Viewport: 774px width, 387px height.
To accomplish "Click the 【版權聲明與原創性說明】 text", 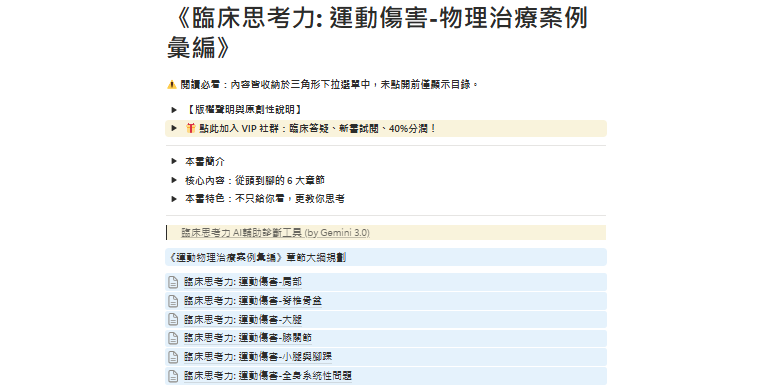I will pos(243,110).
